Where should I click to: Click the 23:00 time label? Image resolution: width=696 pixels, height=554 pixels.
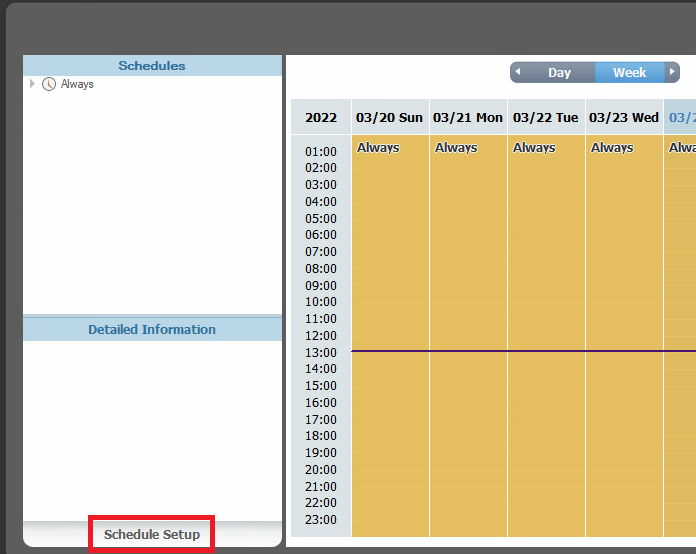(x=321, y=519)
